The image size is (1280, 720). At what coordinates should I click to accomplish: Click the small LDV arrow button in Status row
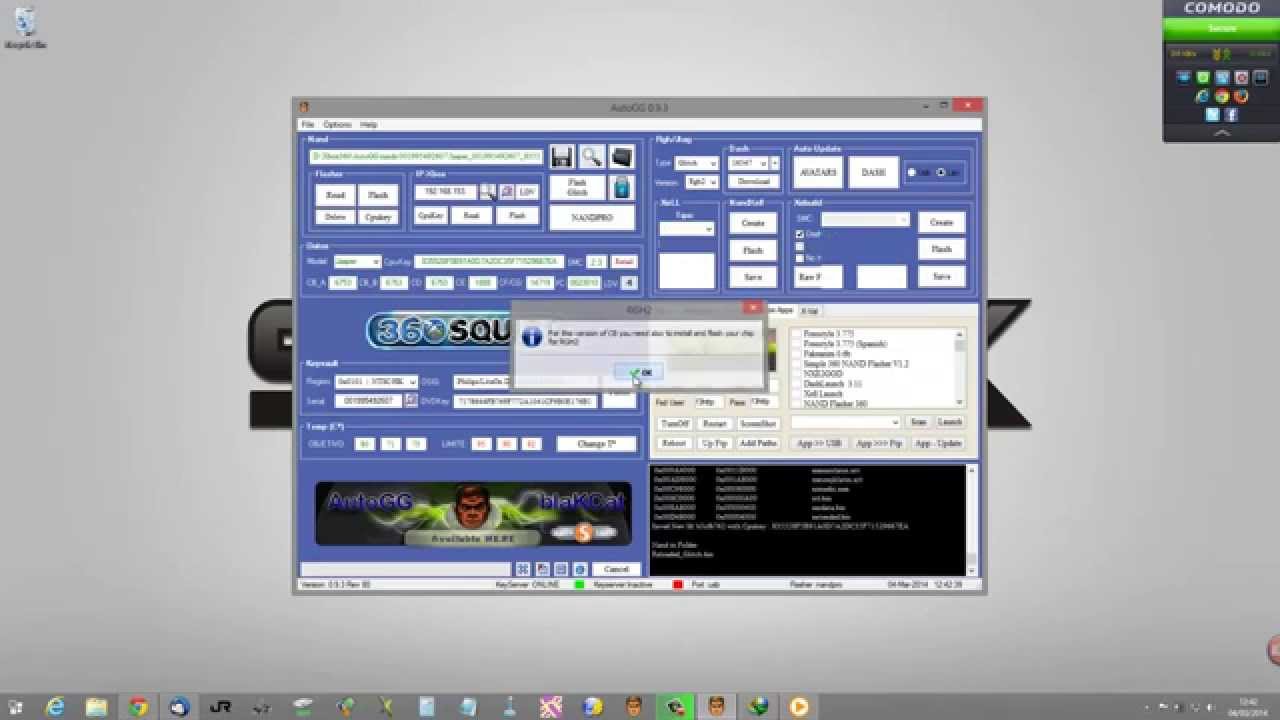tap(629, 283)
